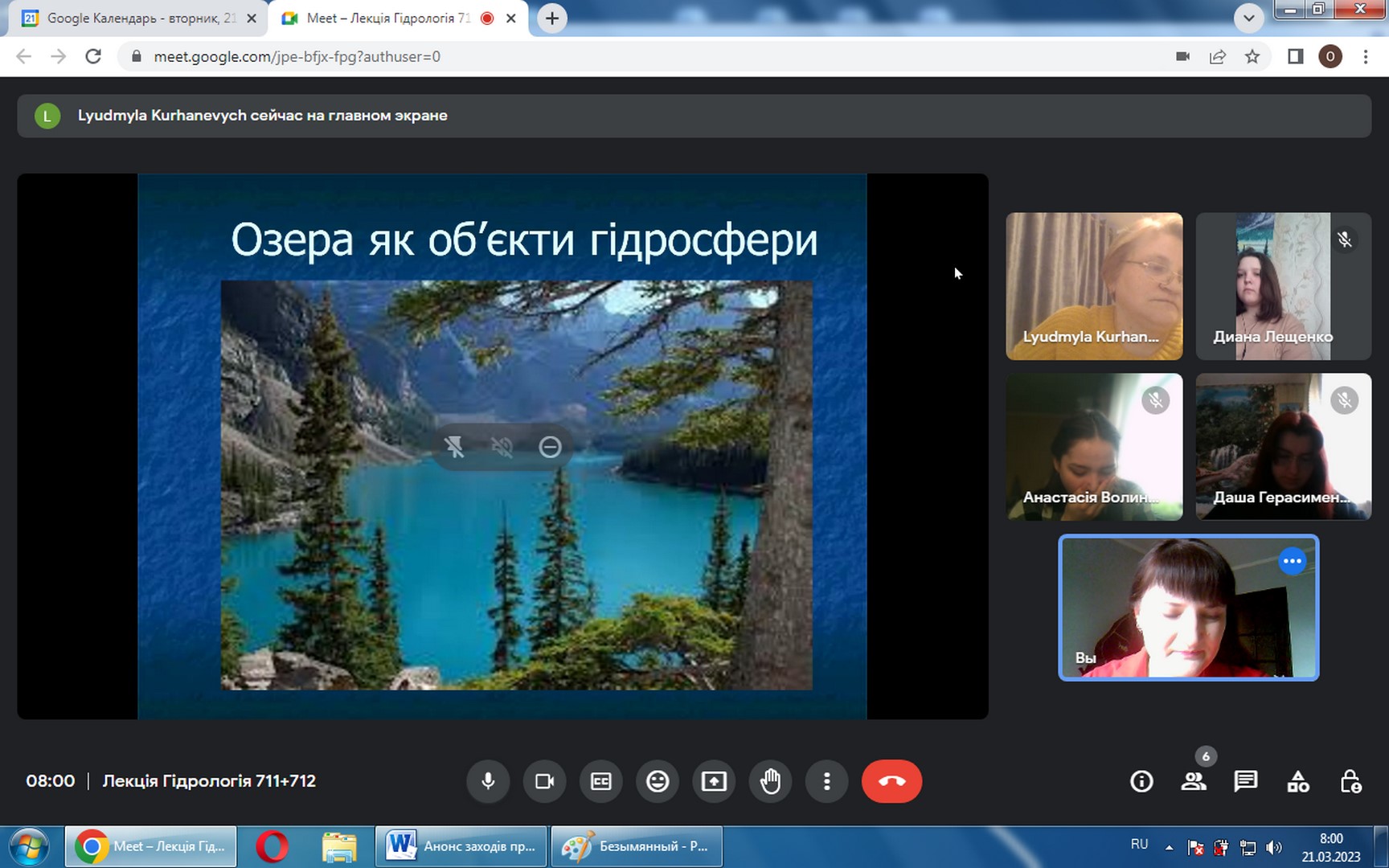Show the participants list
The height and width of the screenshot is (868, 1389).
(x=1194, y=781)
